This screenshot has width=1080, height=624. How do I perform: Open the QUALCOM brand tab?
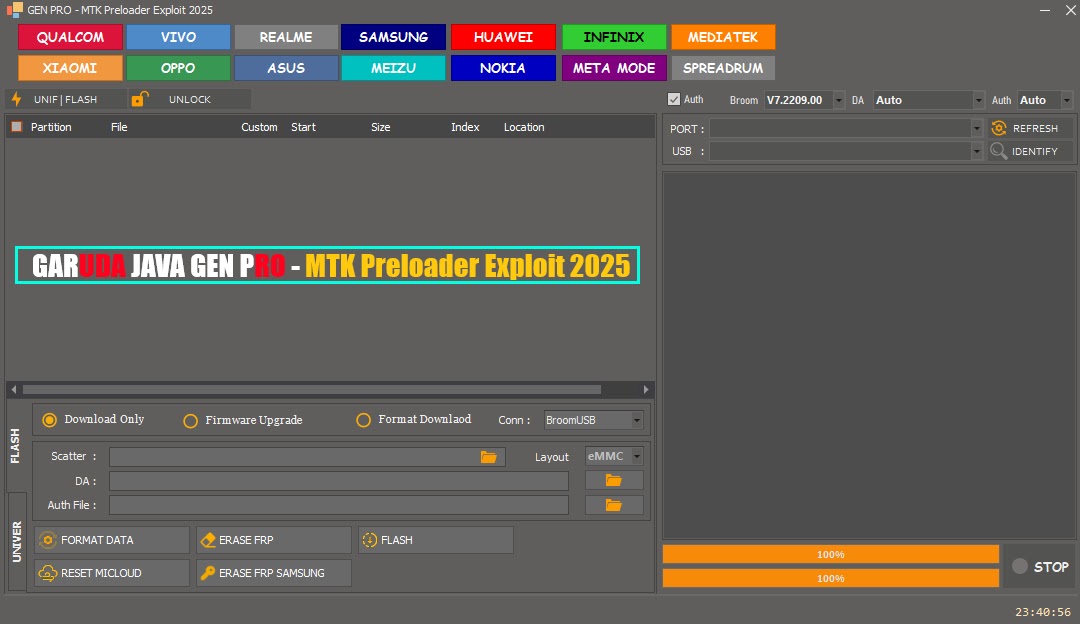[70, 37]
